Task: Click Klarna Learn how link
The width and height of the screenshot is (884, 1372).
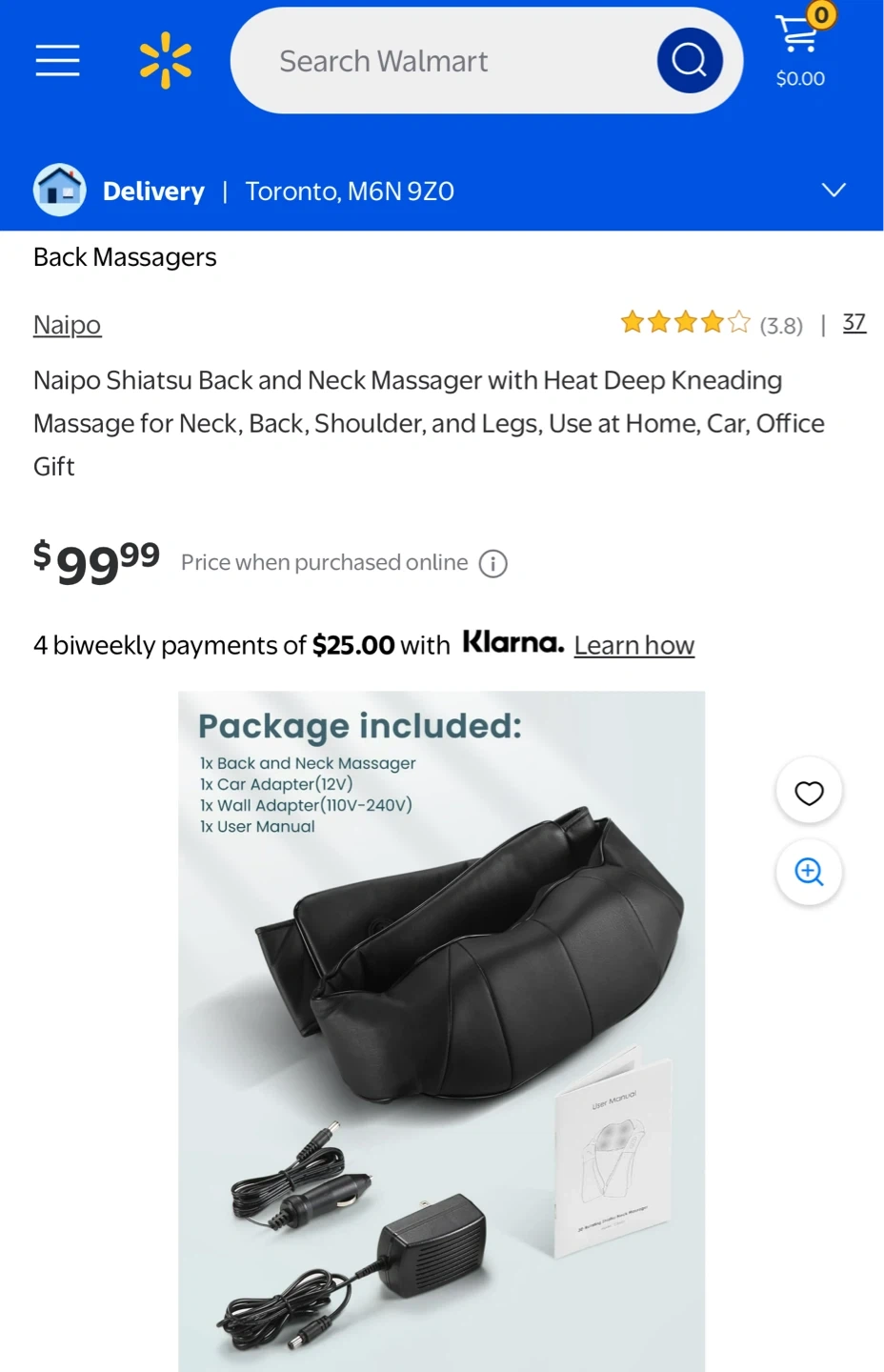Action: pos(634,645)
